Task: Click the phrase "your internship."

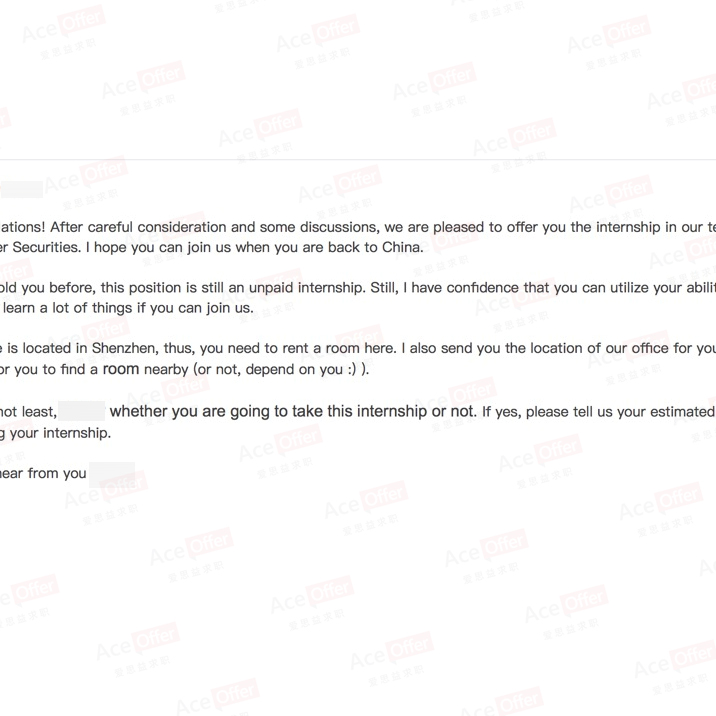Action: tap(61, 433)
